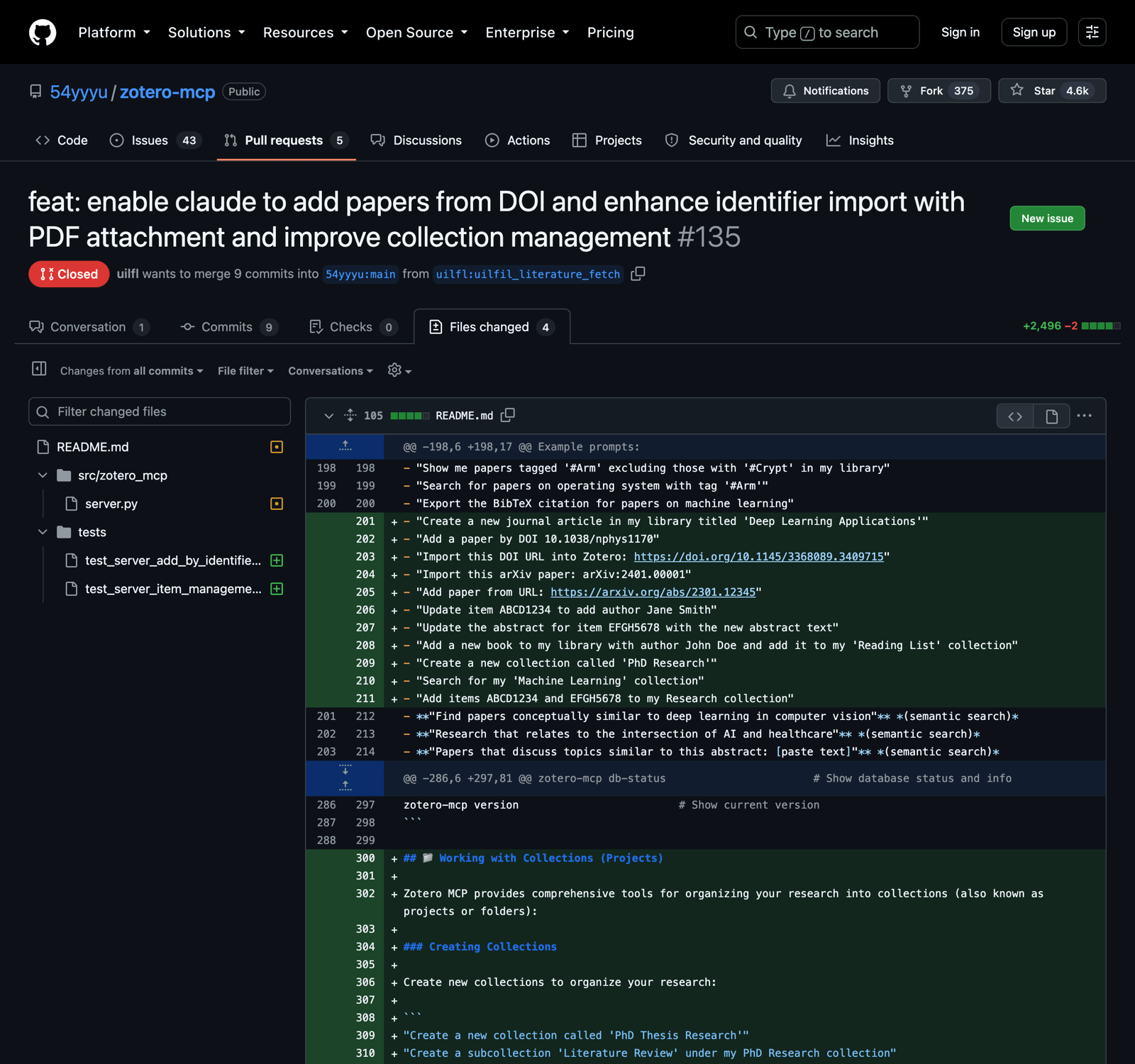Viewport: 1135px width, 1064px height.
Task: Click the added badge for test_server_add_by_identifie
Action: [x=277, y=560]
